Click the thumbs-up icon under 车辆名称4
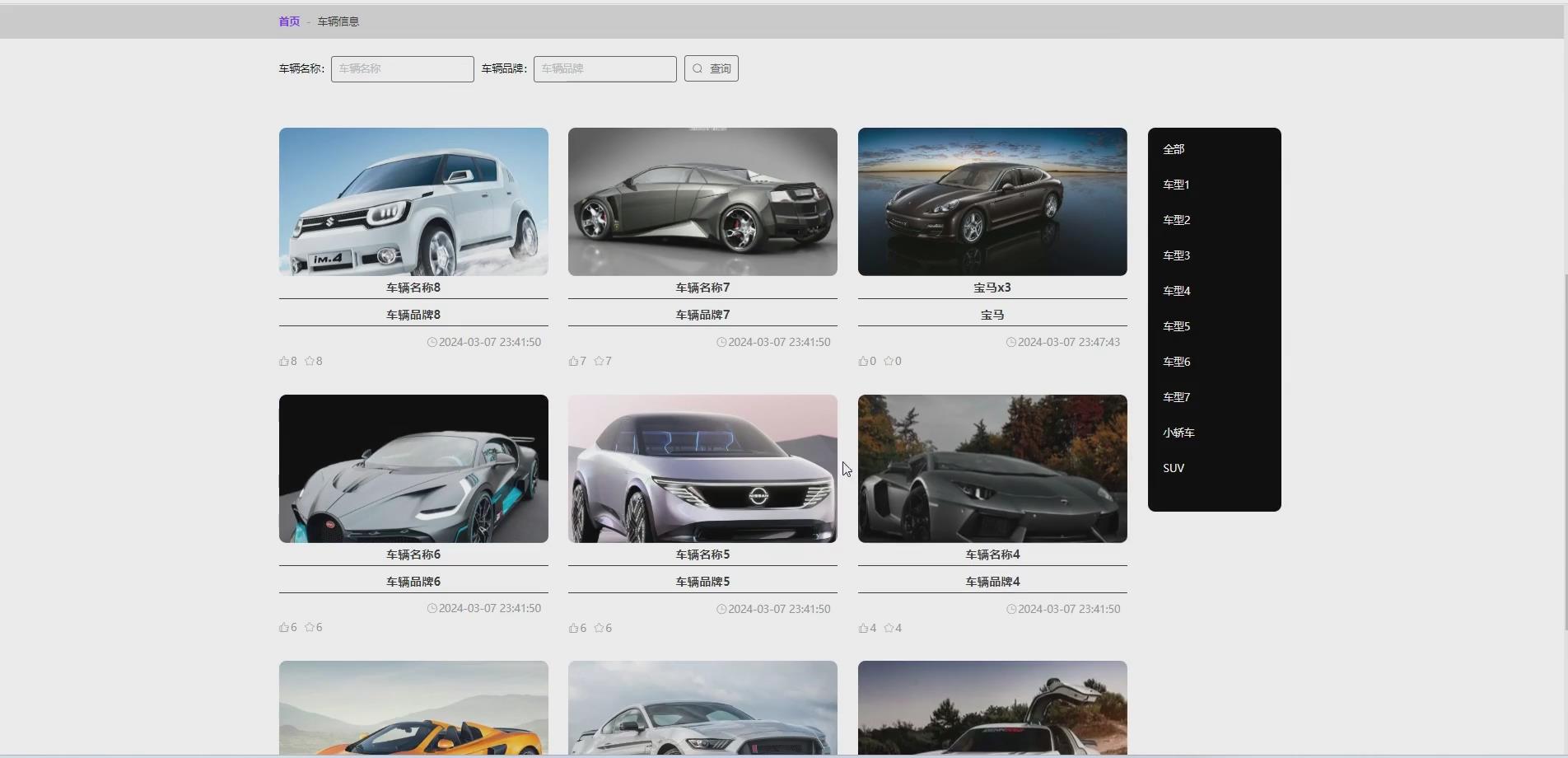The height and width of the screenshot is (758, 1568). click(863, 628)
